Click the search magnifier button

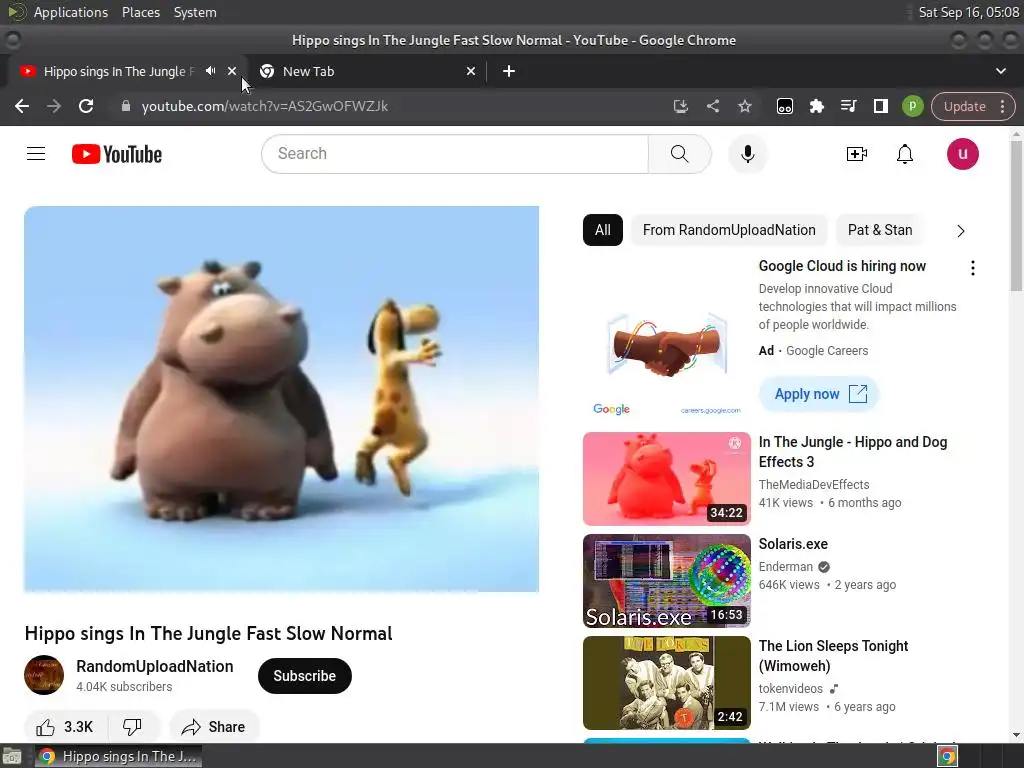(x=679, y=154)
